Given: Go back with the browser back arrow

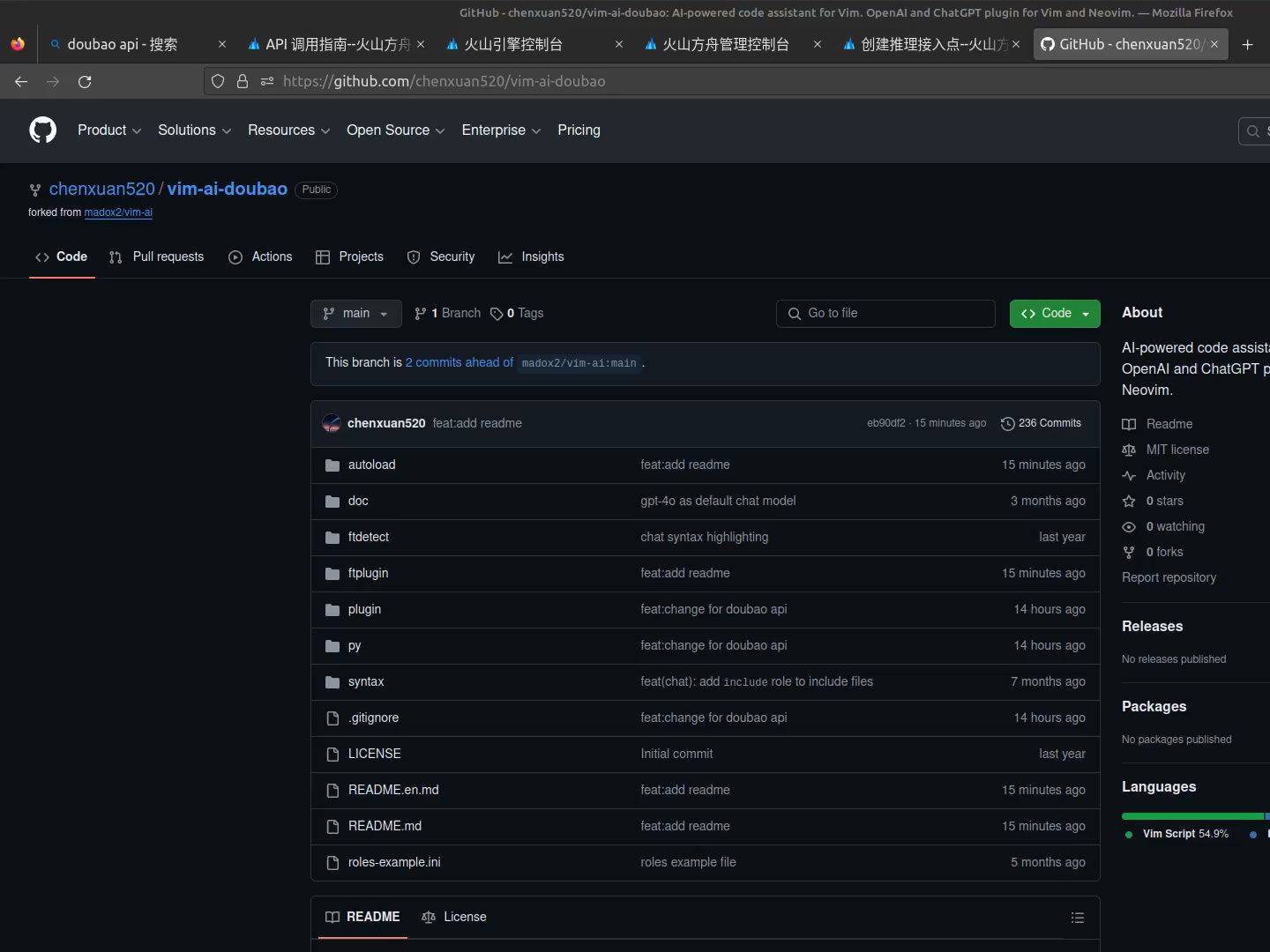Looking at the screenshot, I should coord(21,81).
